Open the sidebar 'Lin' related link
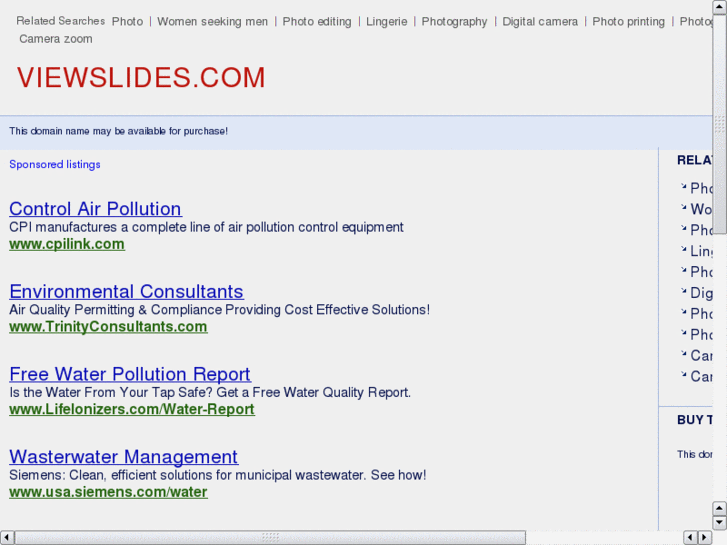This screenshot has height=545, width=727. pos(701,251)
